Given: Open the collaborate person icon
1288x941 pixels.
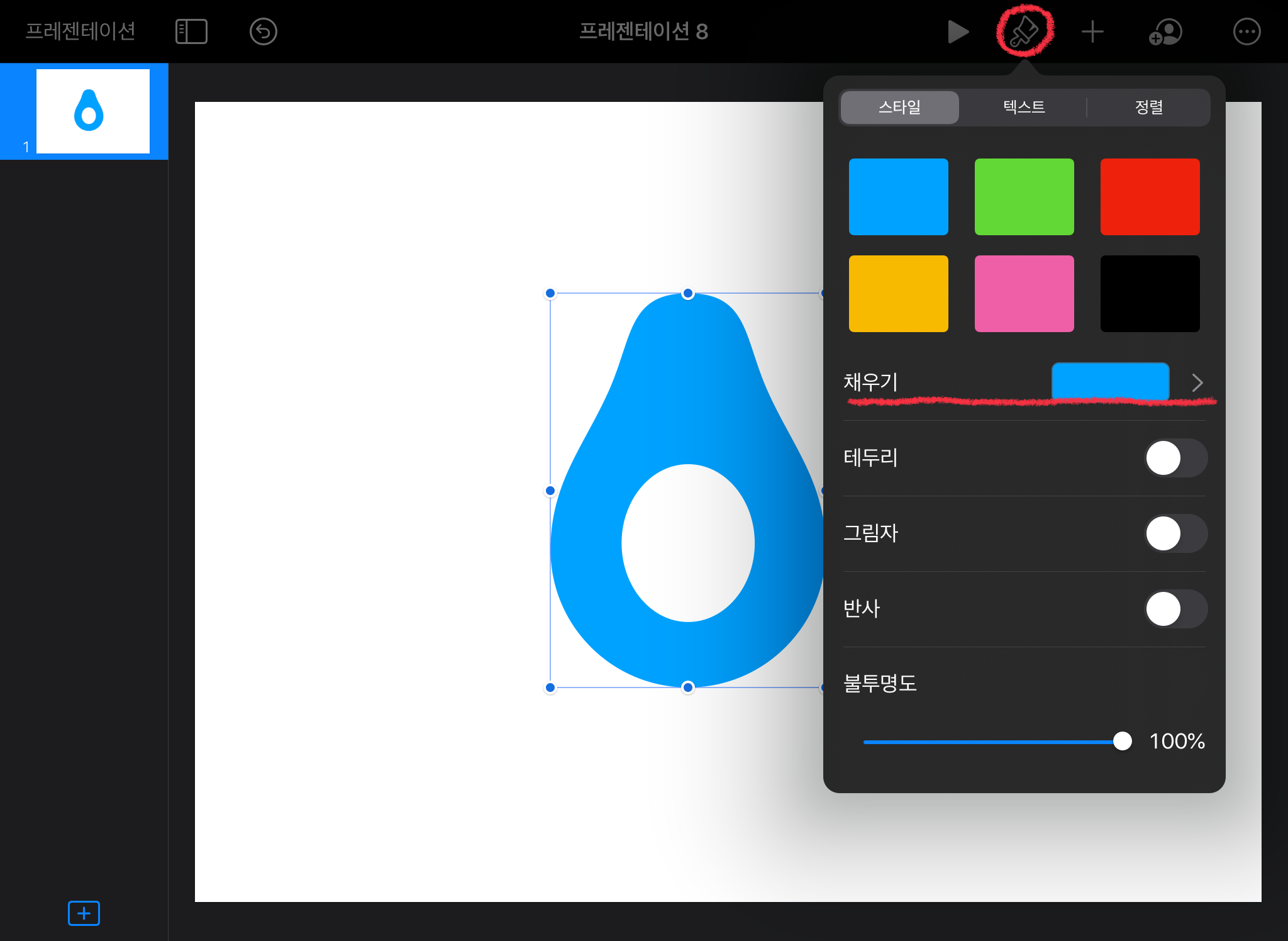Looking at the screenshot, I should tap(1165, 31).
